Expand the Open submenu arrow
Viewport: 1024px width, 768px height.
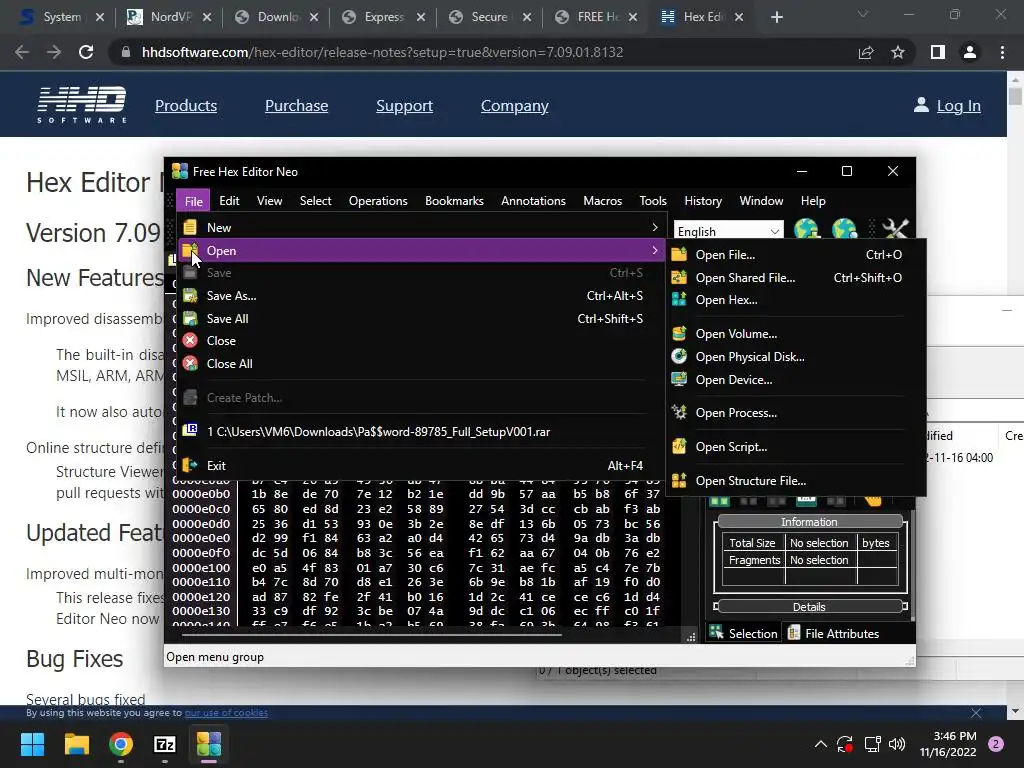(x=654, y=250)
